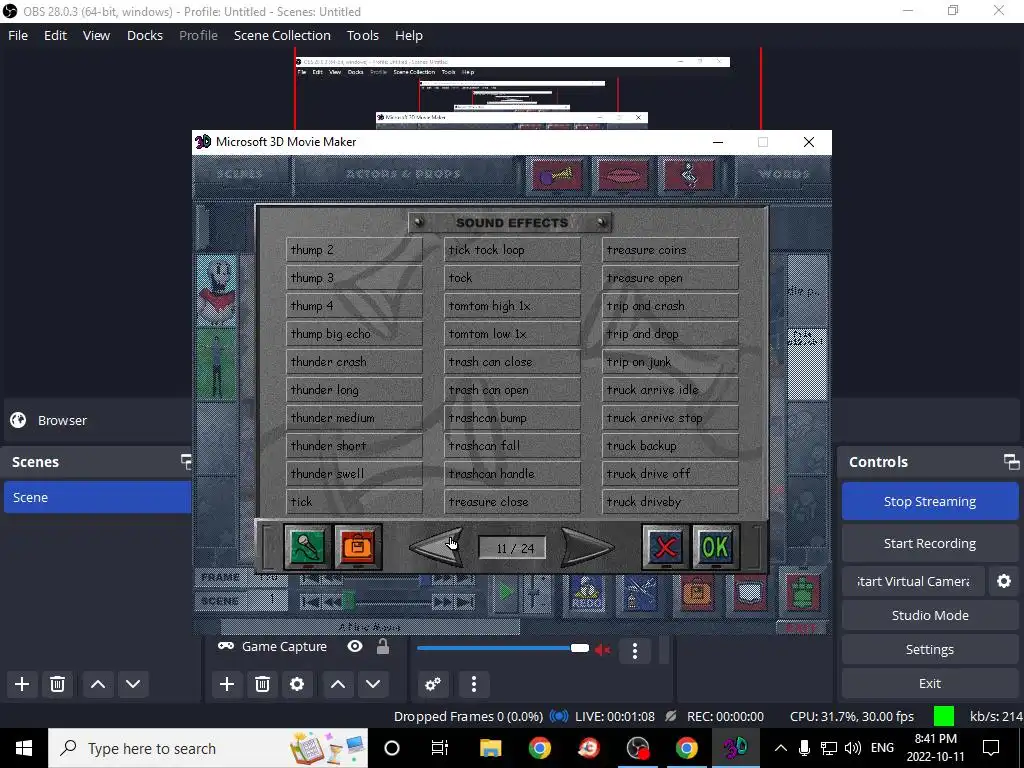This screenshot has width=1024, height=768.
Task: Click Exit in Controls panel
Action: pos(929,683)
